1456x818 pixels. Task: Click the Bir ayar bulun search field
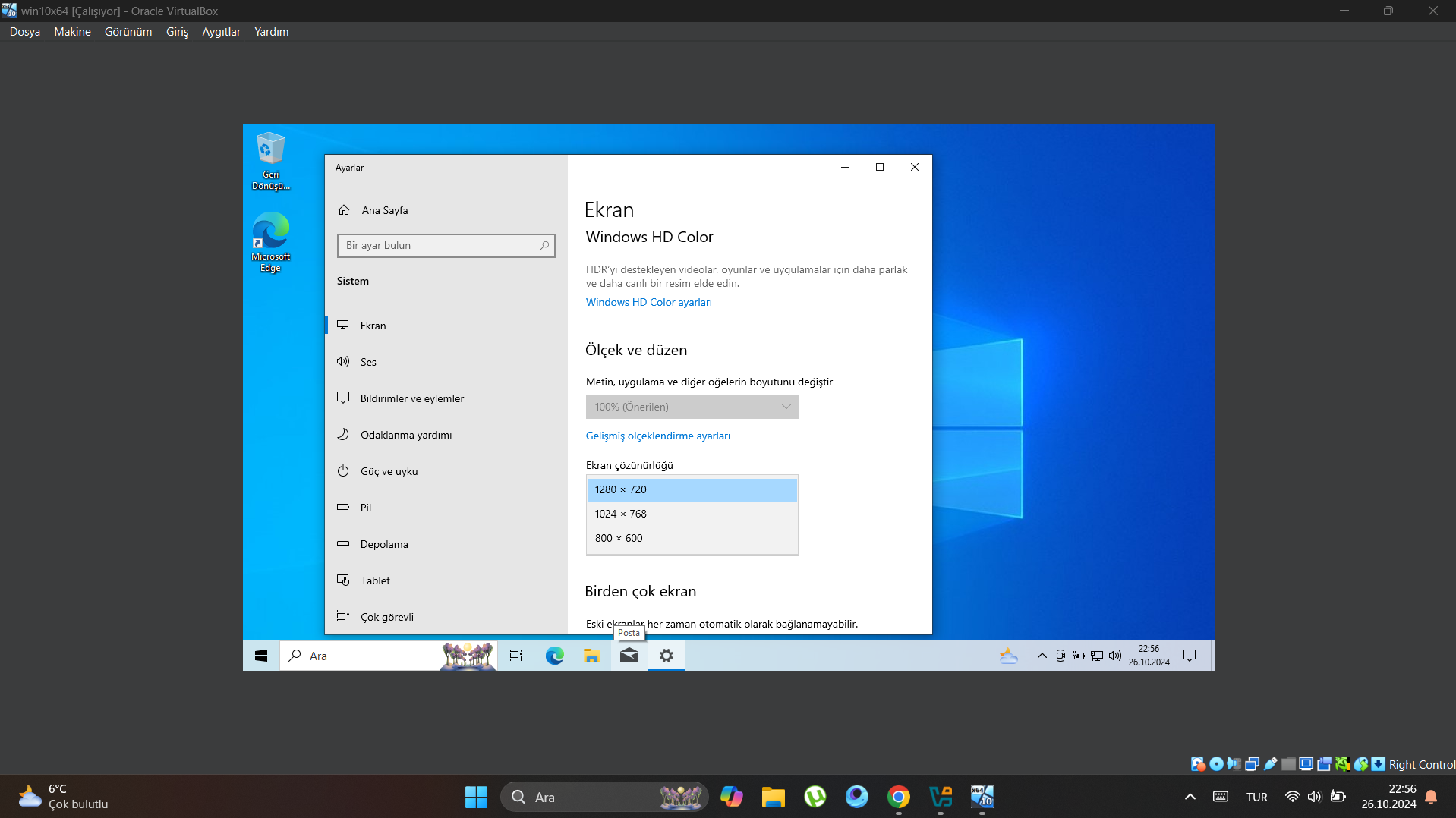click(440, 246)
